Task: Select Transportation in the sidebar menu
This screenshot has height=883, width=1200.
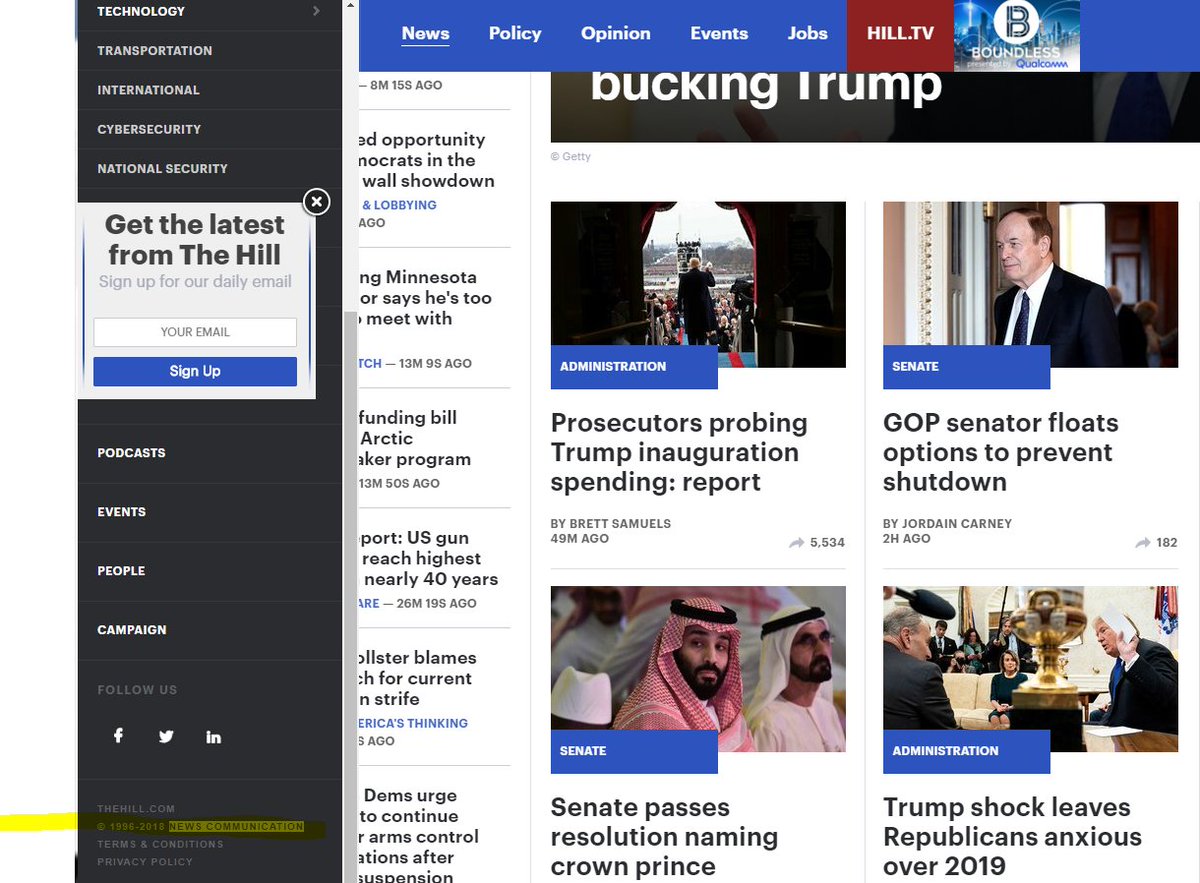Action: click(x=155, y=50)
